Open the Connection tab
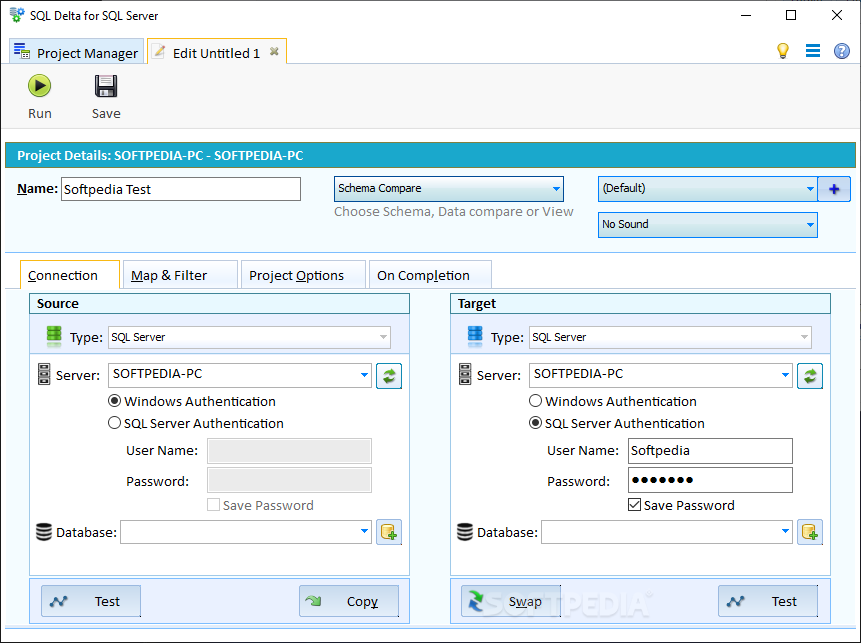861x643 pixels. pos(70,275)
